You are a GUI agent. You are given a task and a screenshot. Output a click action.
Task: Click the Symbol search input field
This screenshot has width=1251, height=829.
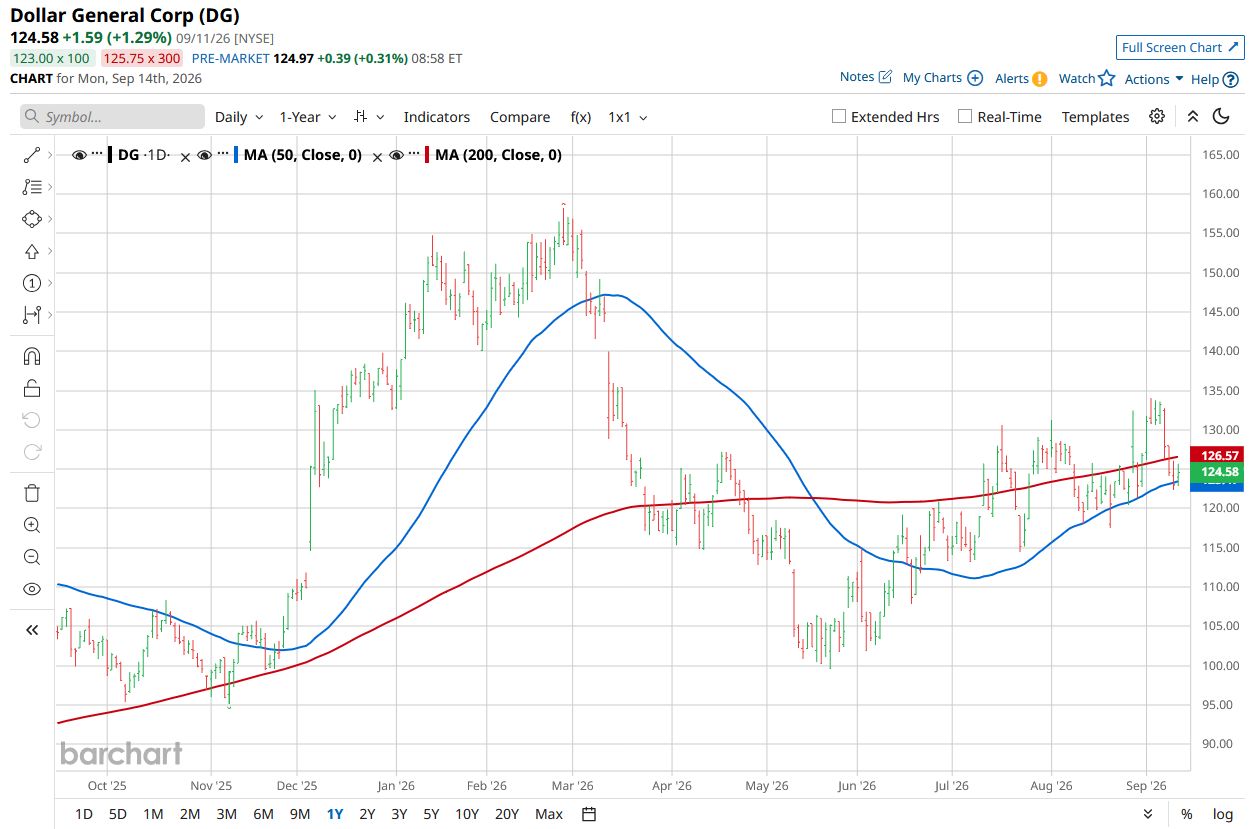[x=112, y=117]
